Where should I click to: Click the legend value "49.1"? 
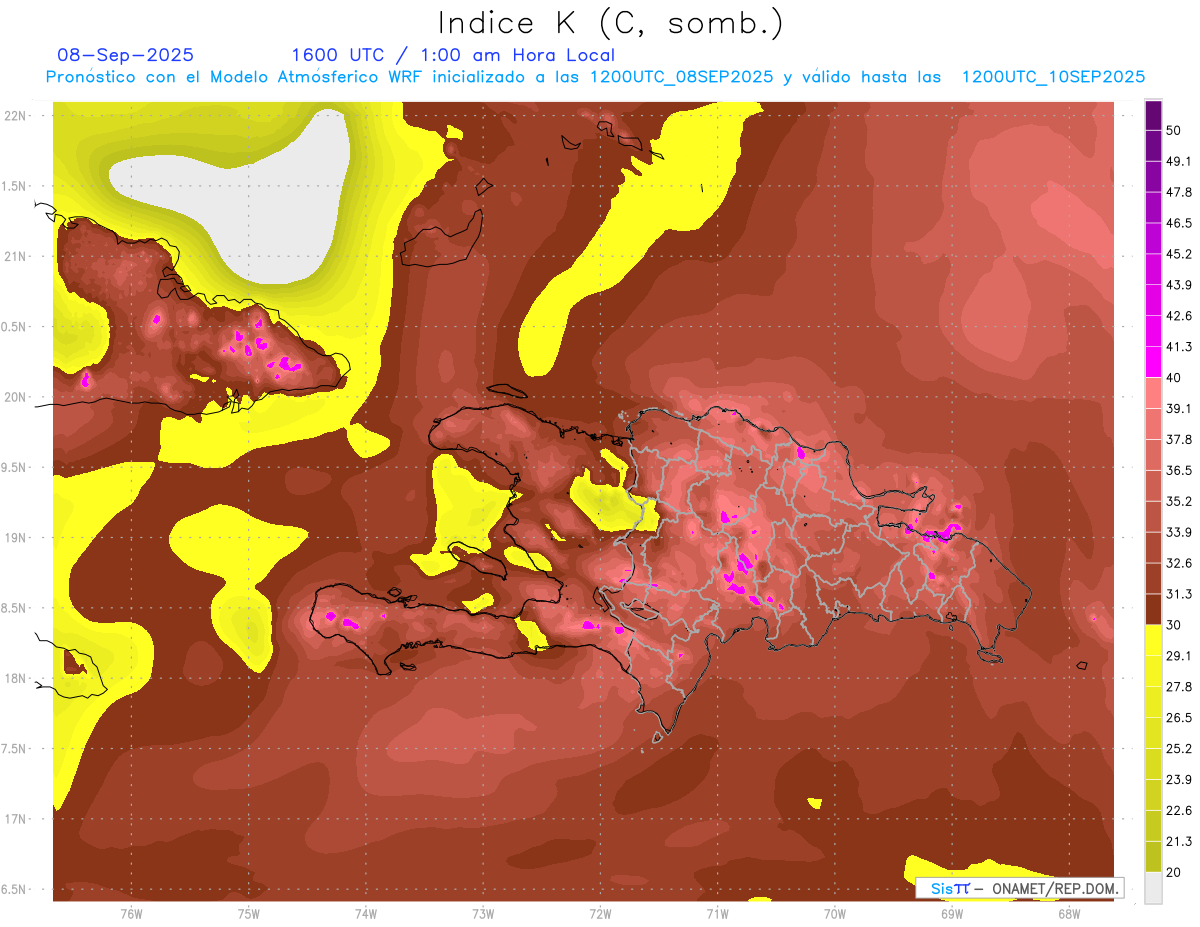click(x=1178, y=162)
